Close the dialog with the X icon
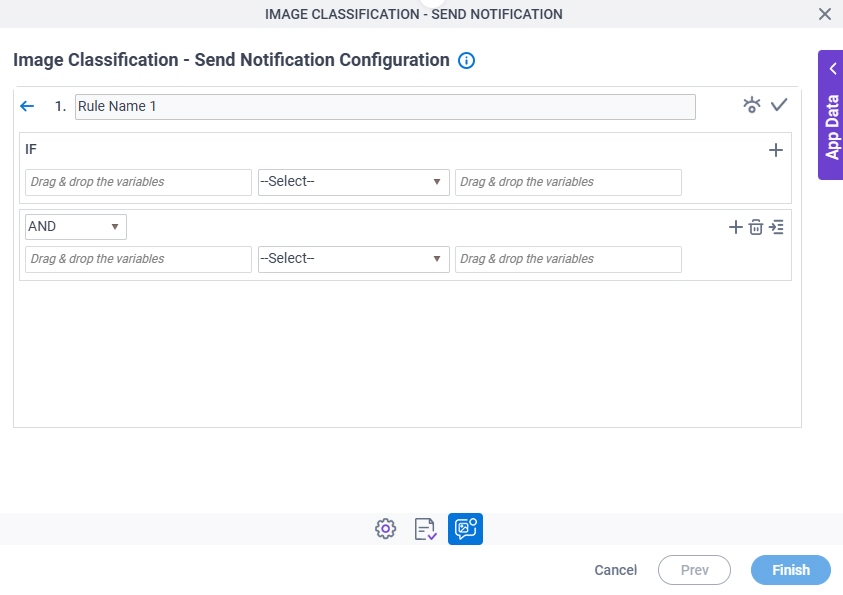843x595 pixels. (825, 14)
